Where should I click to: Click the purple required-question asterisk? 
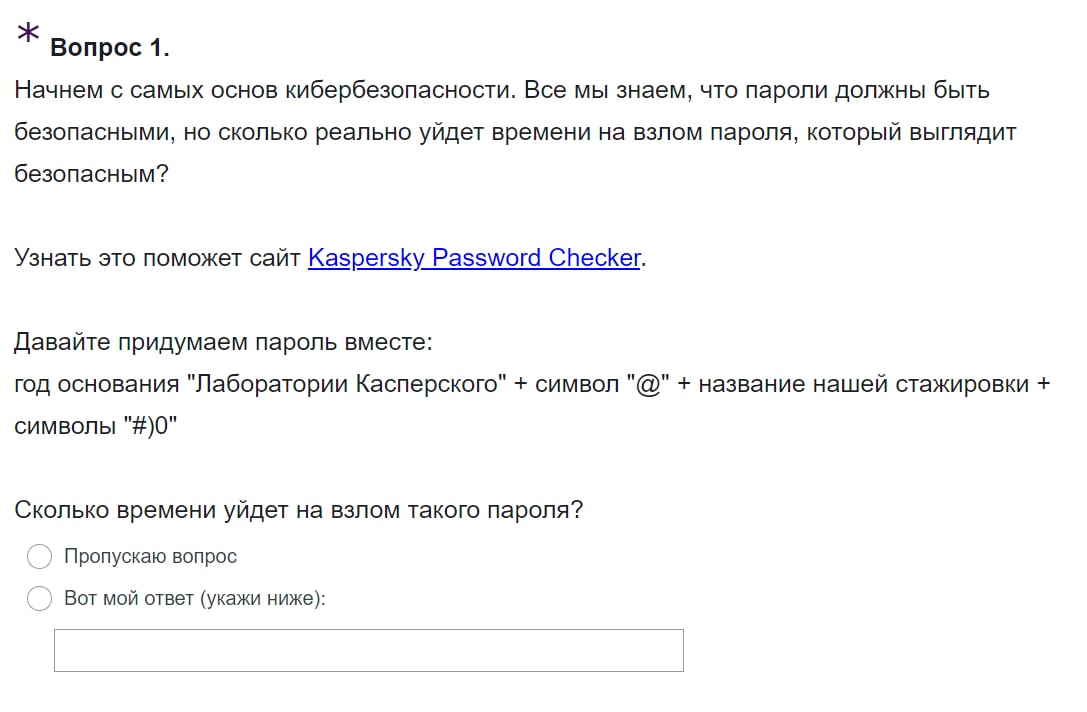click(x=28, y=33)
